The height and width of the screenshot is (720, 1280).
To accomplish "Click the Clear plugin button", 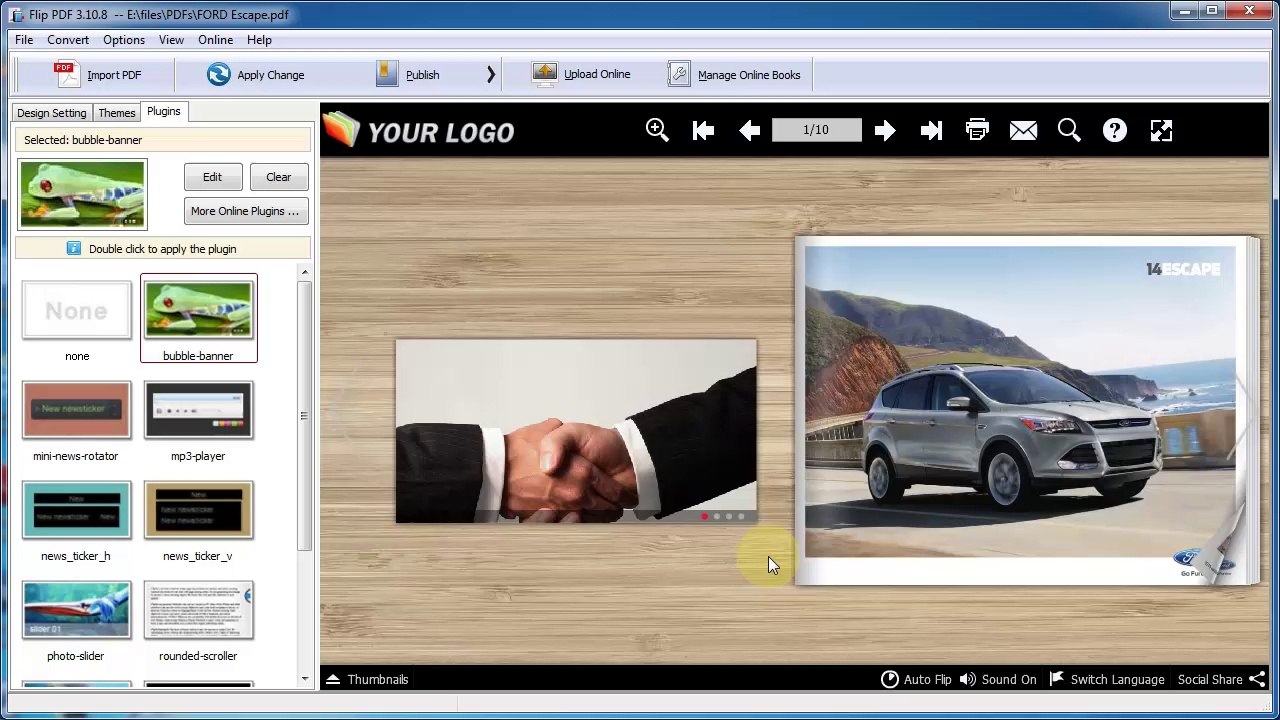I will (278, 177).
